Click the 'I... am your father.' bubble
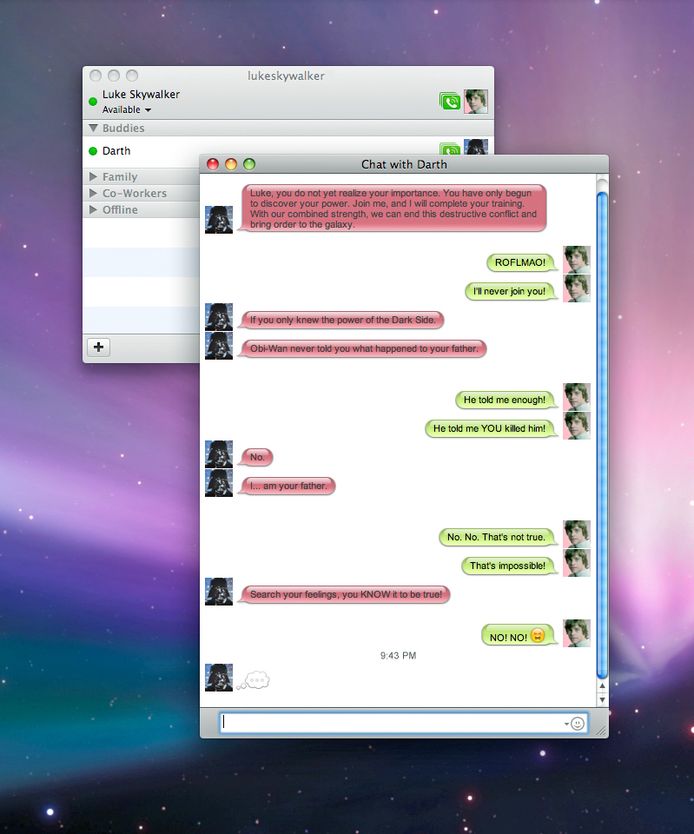This screenshot has height=834, width=694. pos(288,486)
